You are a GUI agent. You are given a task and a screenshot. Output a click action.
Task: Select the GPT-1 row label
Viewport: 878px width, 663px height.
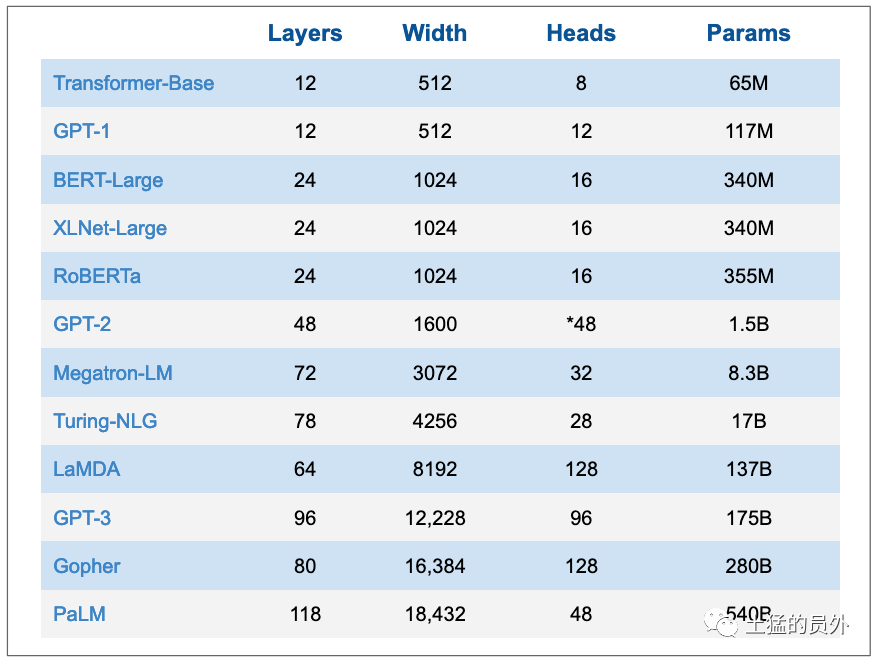82,131
